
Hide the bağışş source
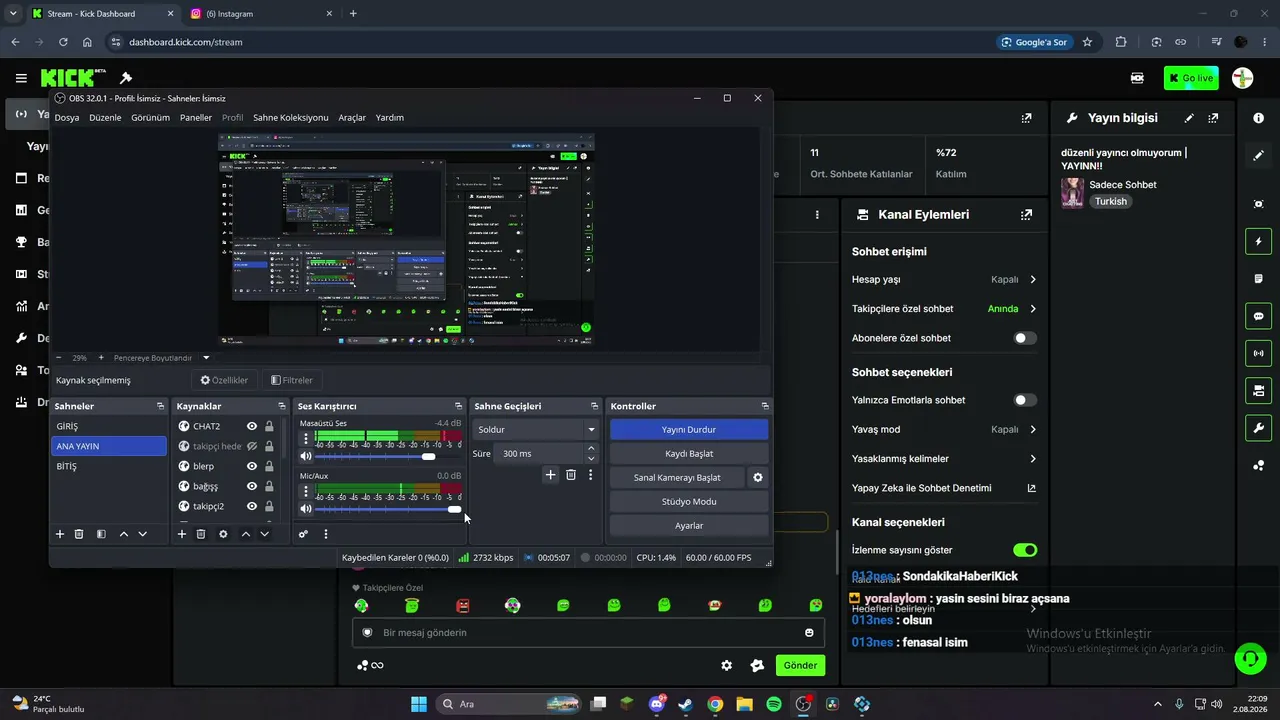pyautogui.click(x=252, y=486)
